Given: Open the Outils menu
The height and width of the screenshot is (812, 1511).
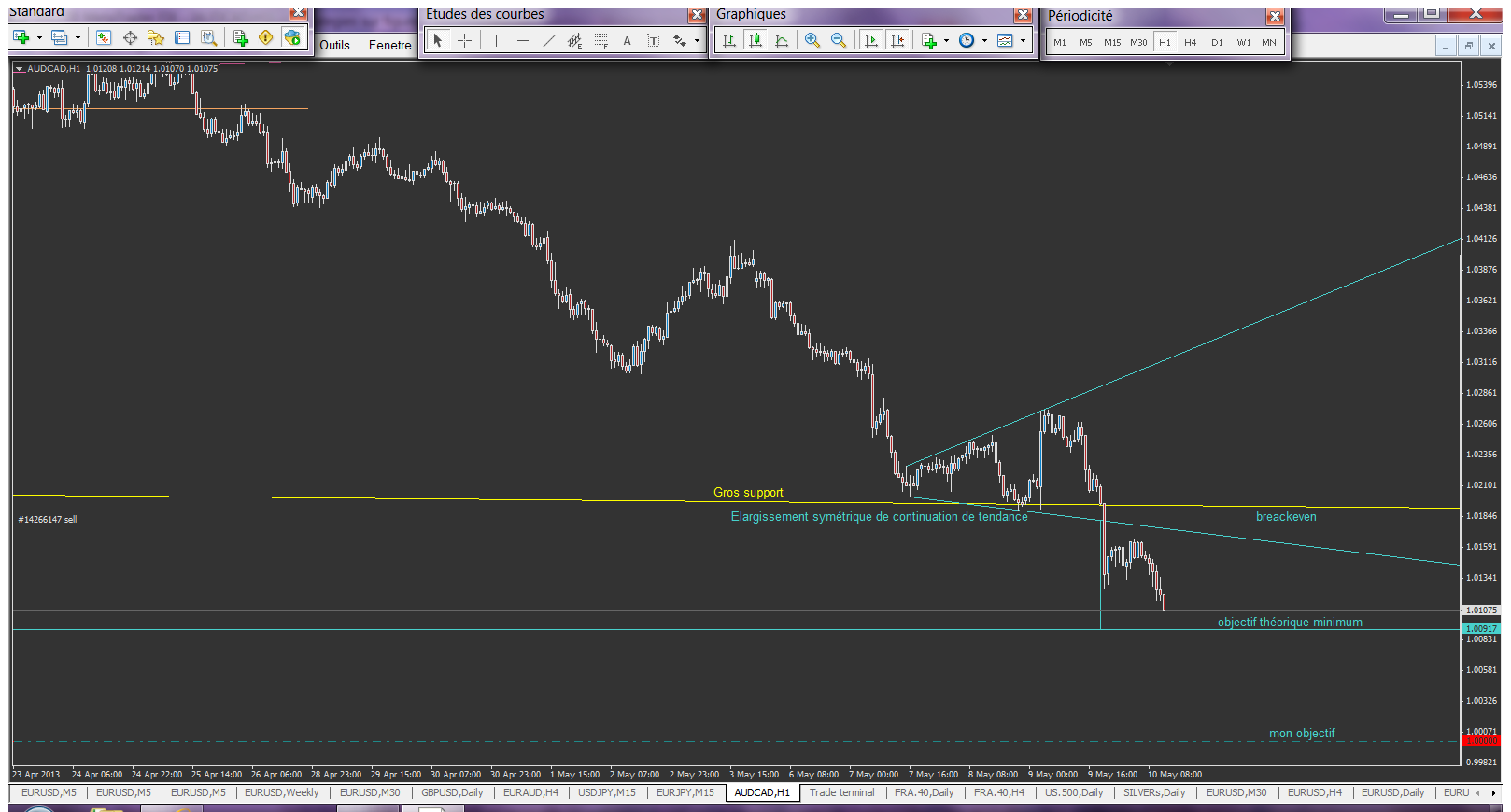Looking at the screenshot, I should coord(334,45).
